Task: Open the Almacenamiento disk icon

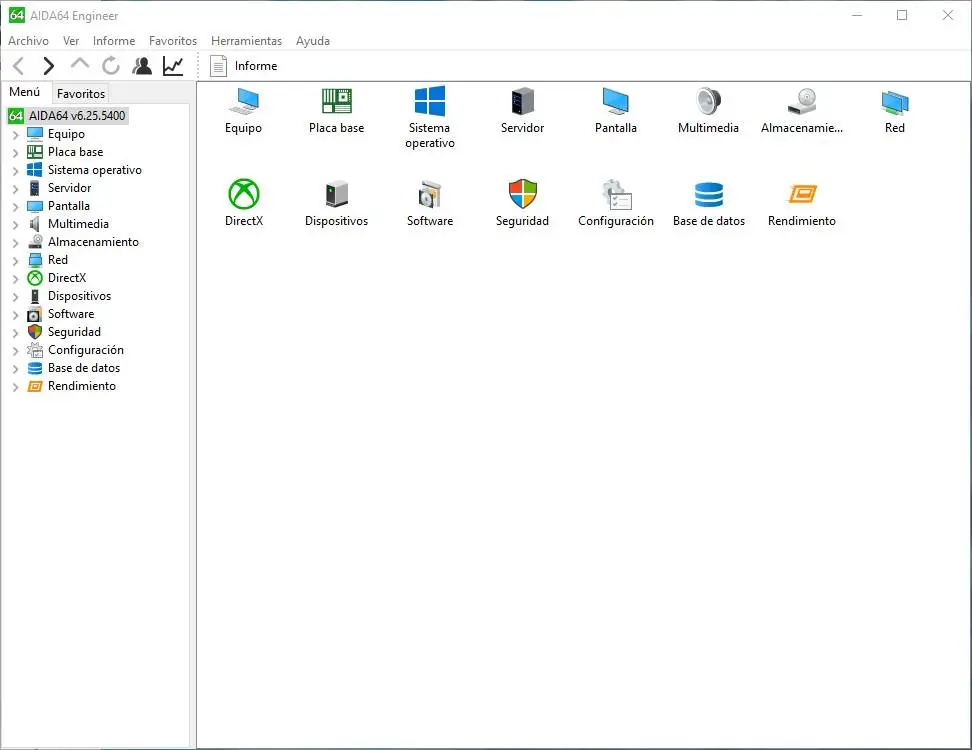Action: tap(801, 102)
